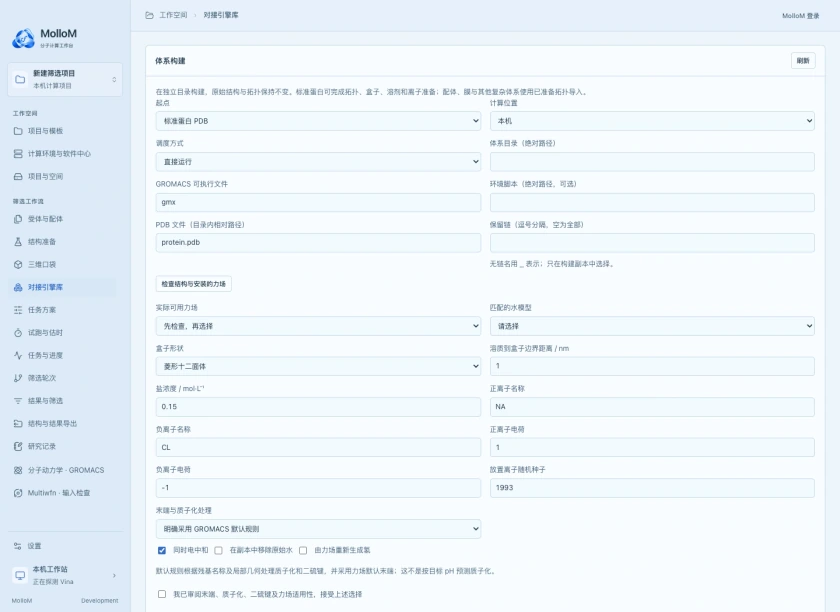Click the PDB 文件 field containing protein.pdb
Image resolution: width=840 pixels, height=612 pixels.
pyautogui.click(x=318, y=243)
